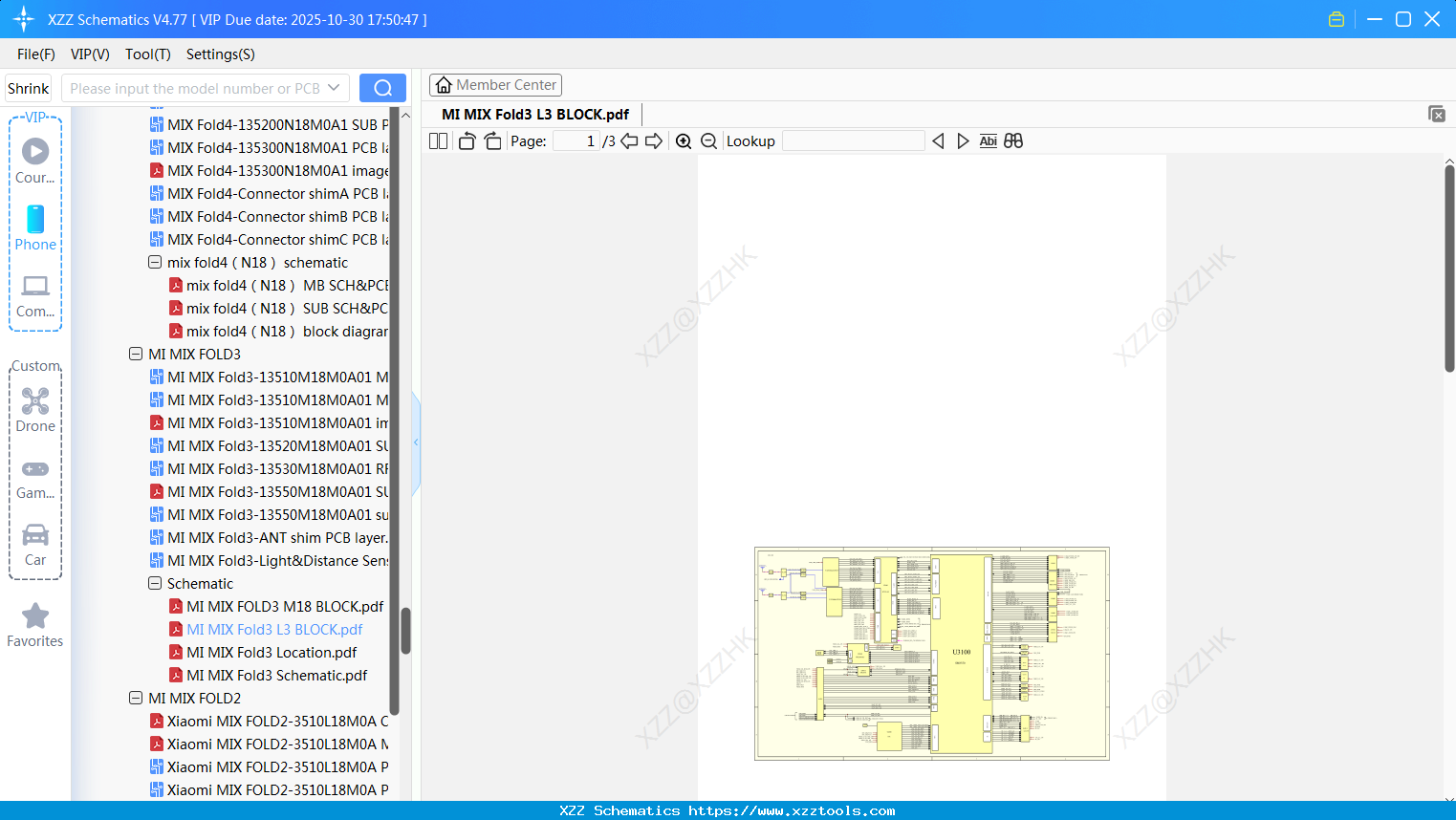Image resolution: width=1456 pixels, height=820 pixels.
Task: Open MI MIX Fold3 Schematic.pdf
Action: tap(277, 675)
